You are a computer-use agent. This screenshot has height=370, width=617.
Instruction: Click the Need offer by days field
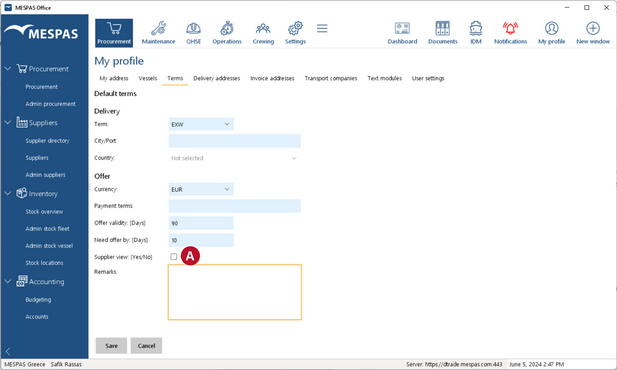tap(201, 240)
